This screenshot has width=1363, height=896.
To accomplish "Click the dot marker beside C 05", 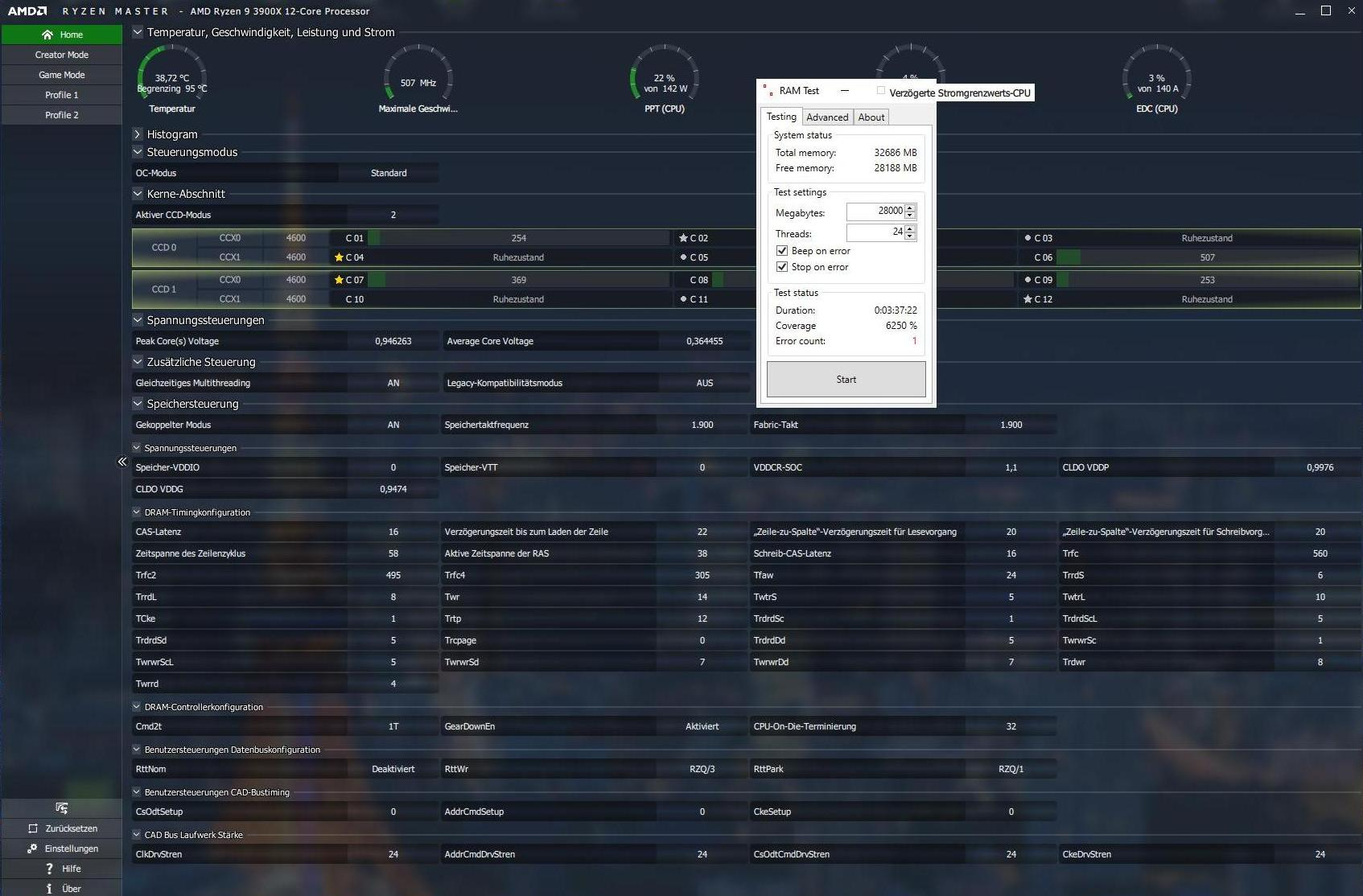I will click(683, 257).
